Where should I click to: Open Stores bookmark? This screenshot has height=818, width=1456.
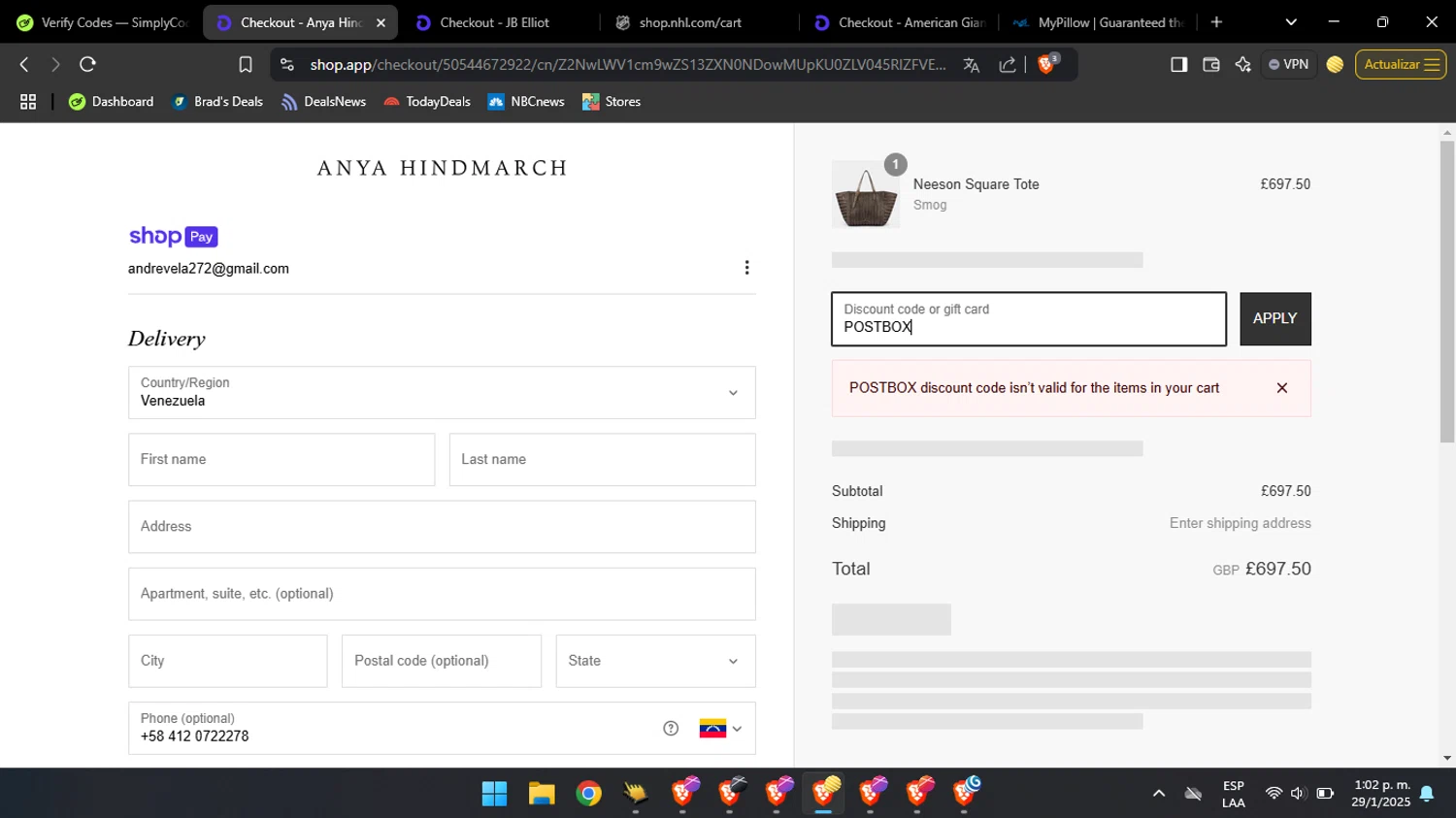click(x=612, y=102)
